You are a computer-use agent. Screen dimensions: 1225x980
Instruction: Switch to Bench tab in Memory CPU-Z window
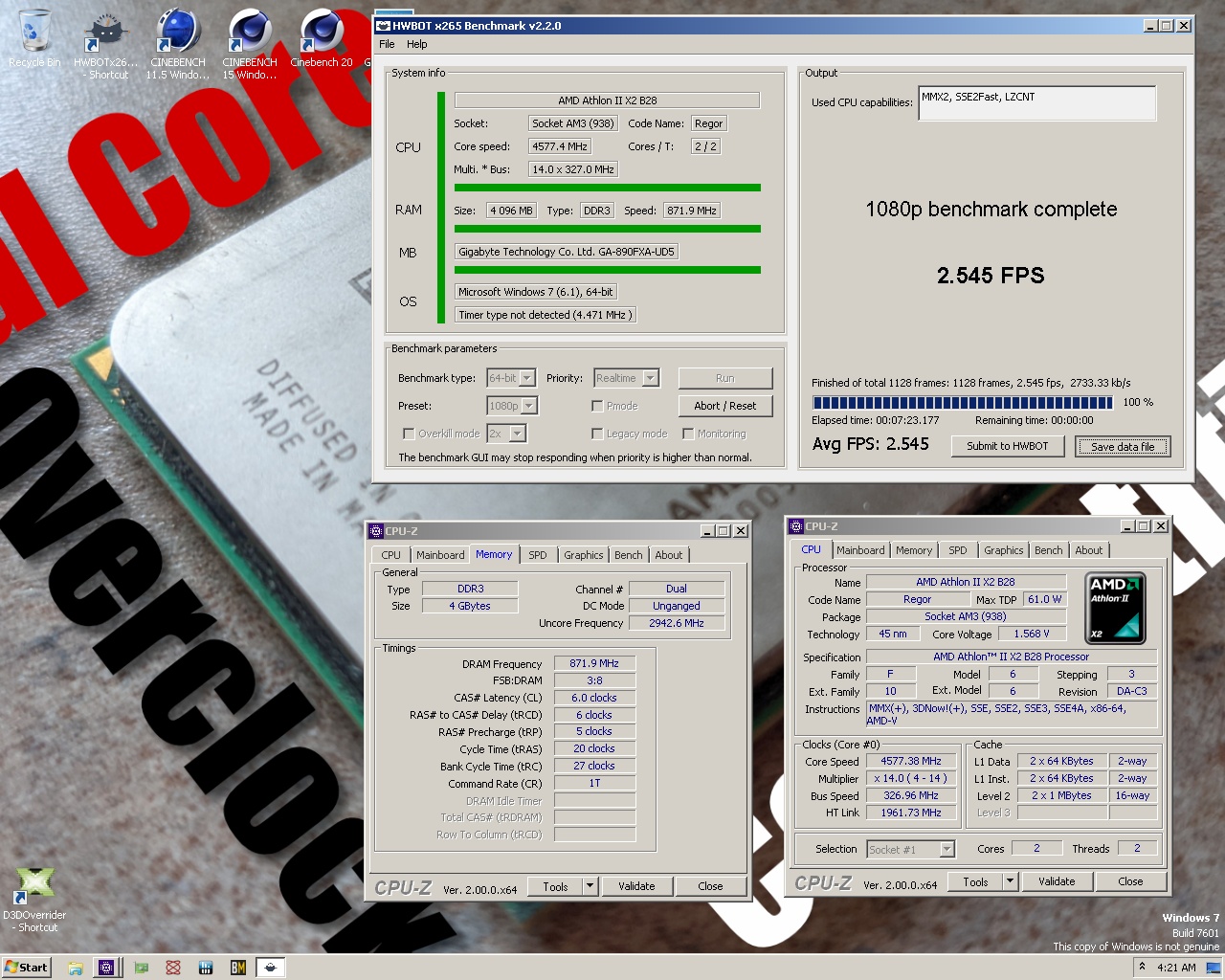(x=629, y=555)
